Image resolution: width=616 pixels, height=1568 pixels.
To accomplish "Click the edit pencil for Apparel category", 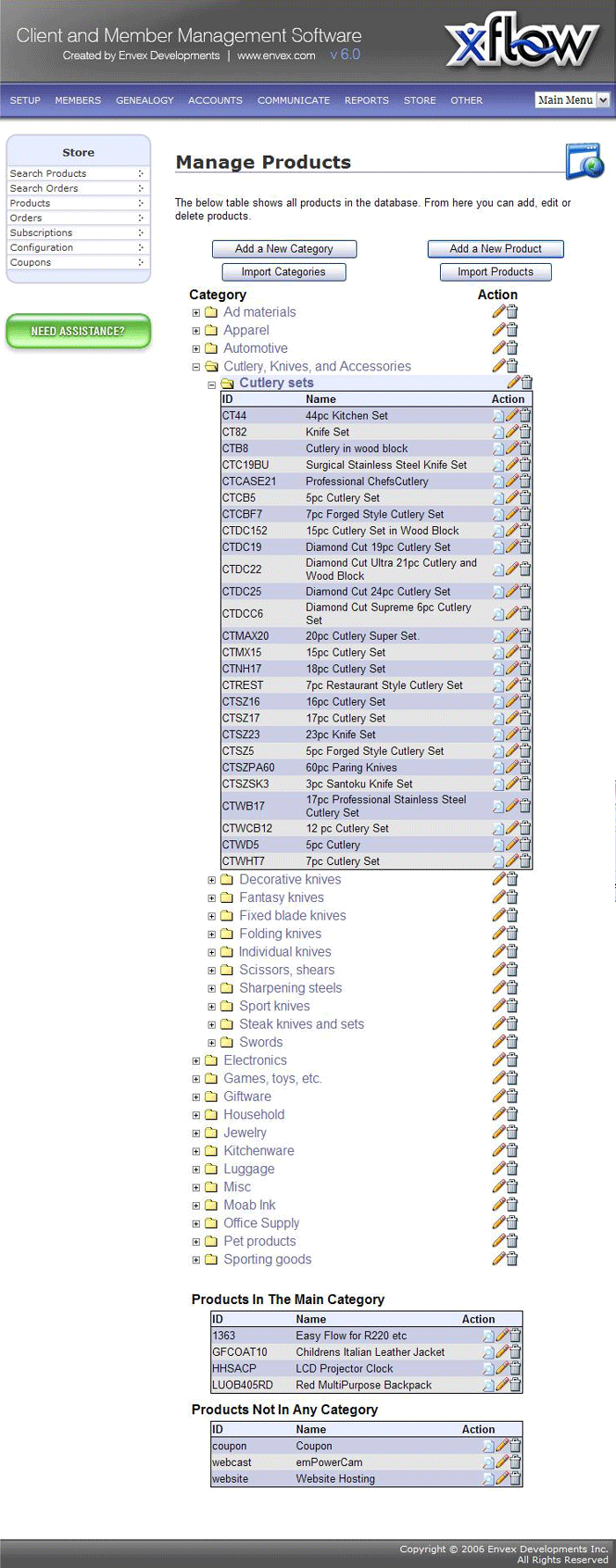I will point(498,330).
